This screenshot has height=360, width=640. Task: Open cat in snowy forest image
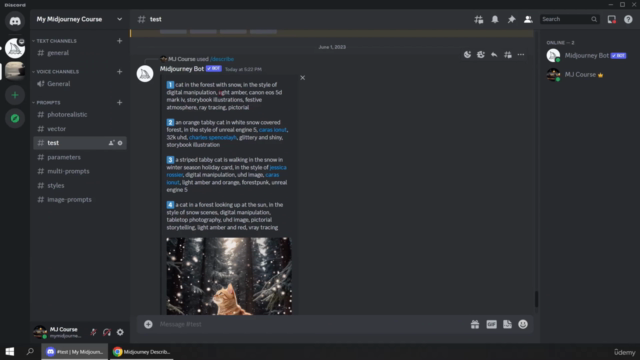tap(229, 276)
